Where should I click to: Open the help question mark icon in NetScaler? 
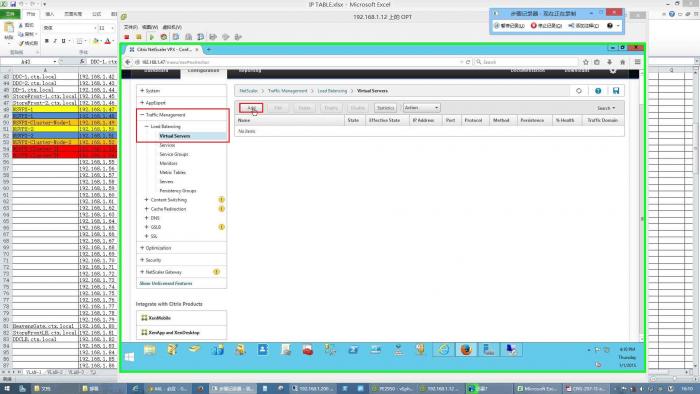pyautogui.click(x=598, y=91)
